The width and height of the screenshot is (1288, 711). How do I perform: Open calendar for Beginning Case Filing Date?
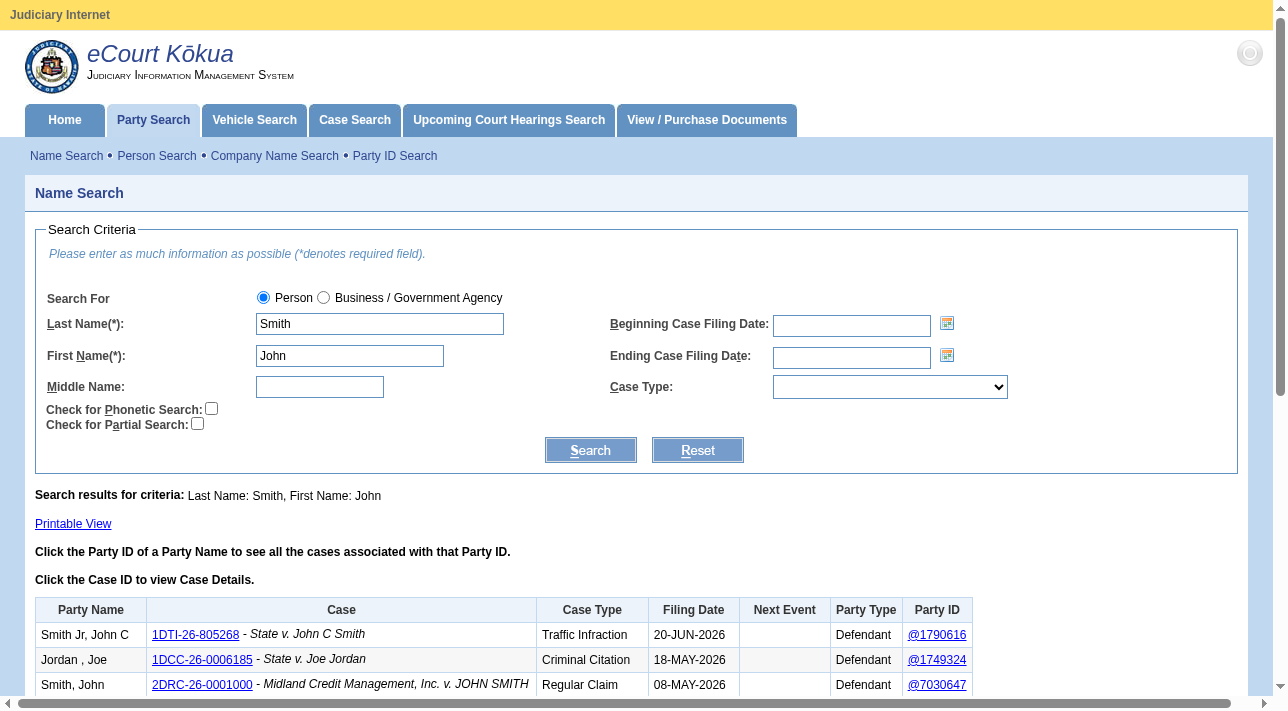tap(947, 323)
